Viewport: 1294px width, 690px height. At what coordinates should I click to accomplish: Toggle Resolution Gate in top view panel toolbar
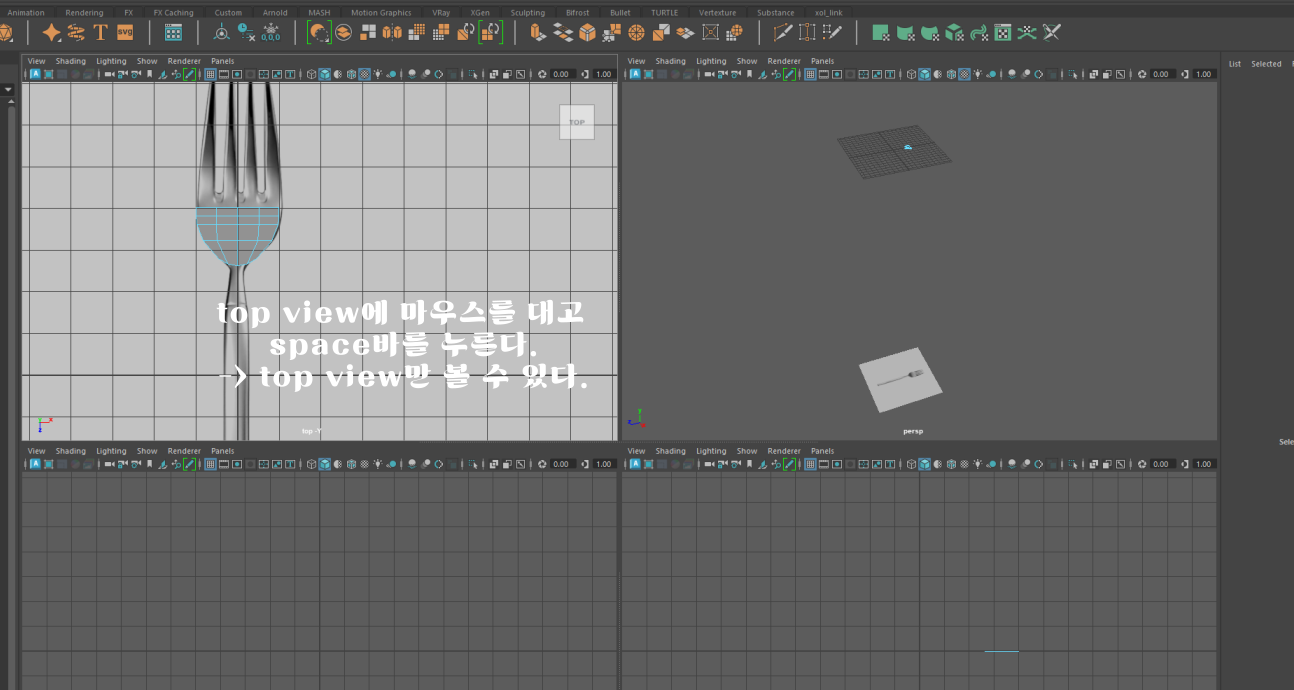click(x=237, y=74)
